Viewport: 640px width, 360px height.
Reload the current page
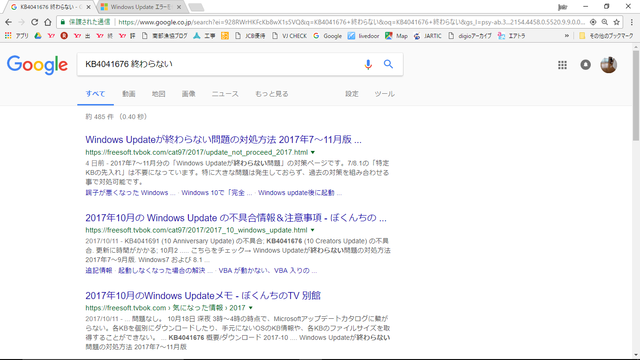pos(35,22)
